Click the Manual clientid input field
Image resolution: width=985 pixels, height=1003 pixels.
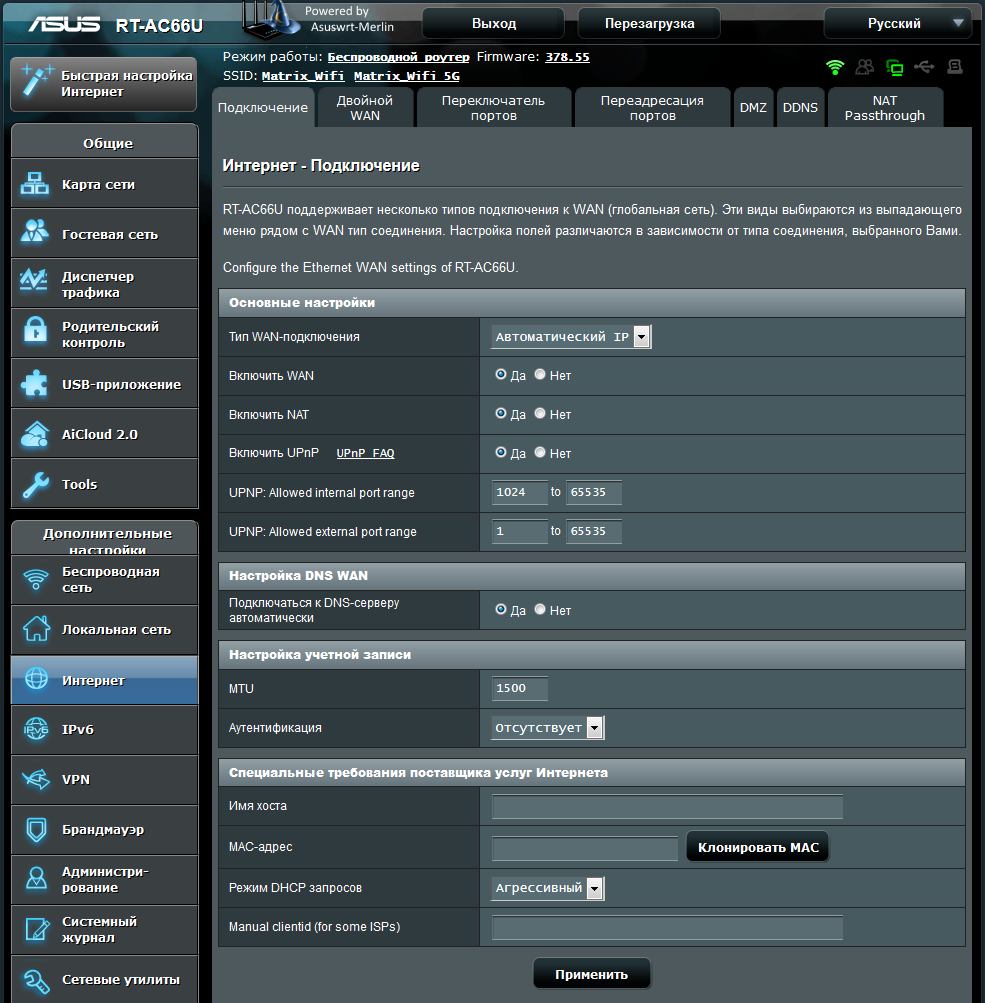coord(667,928)
